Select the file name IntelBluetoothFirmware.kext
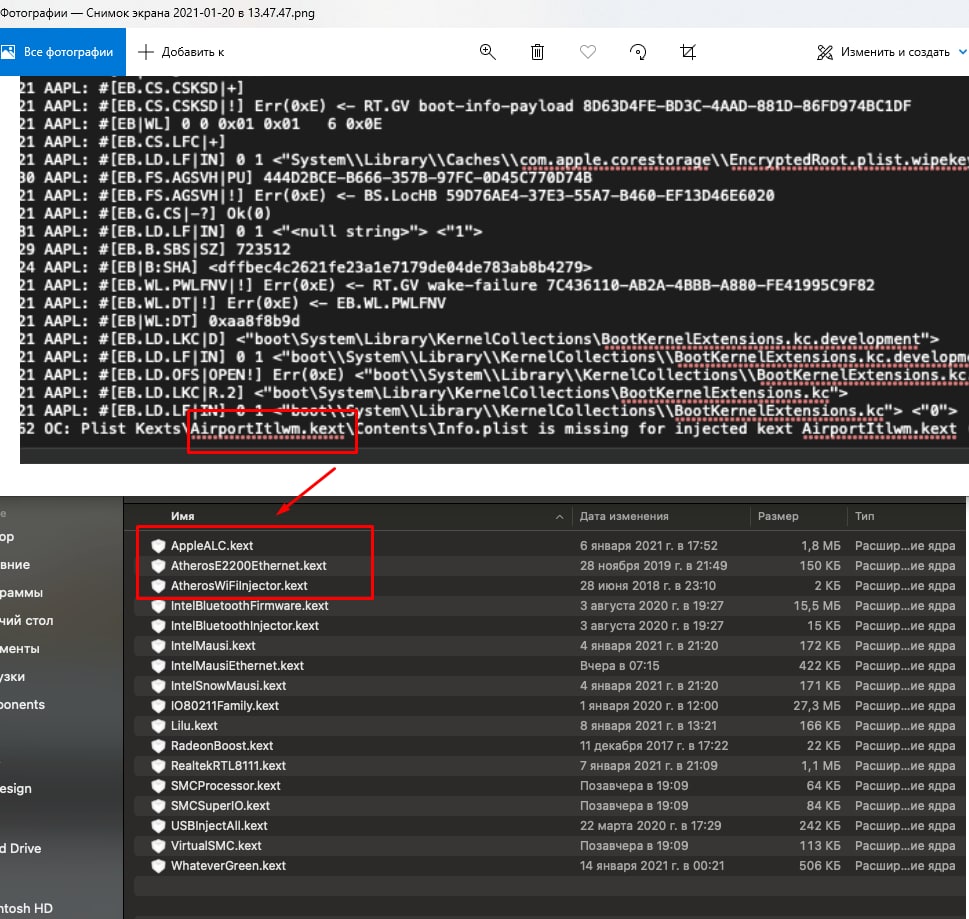The width and height of the screenshot is (969, 919). (249, 606)
